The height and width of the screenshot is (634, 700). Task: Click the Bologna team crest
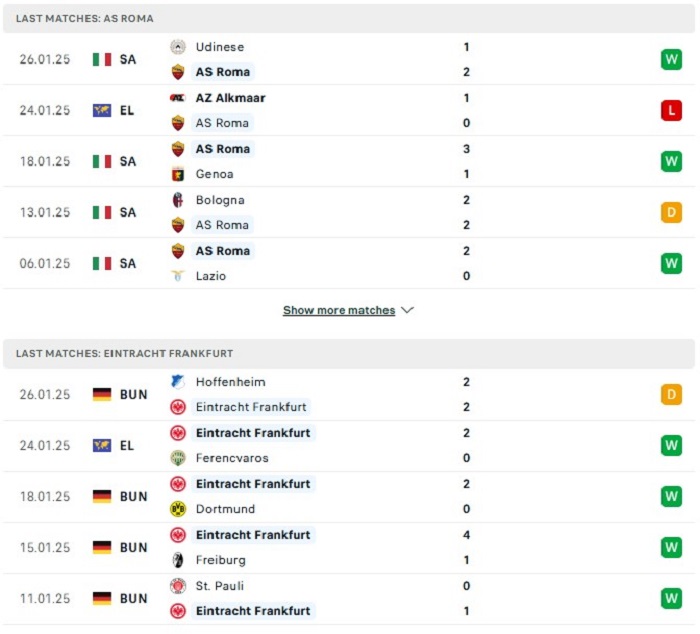click(178, 200)
